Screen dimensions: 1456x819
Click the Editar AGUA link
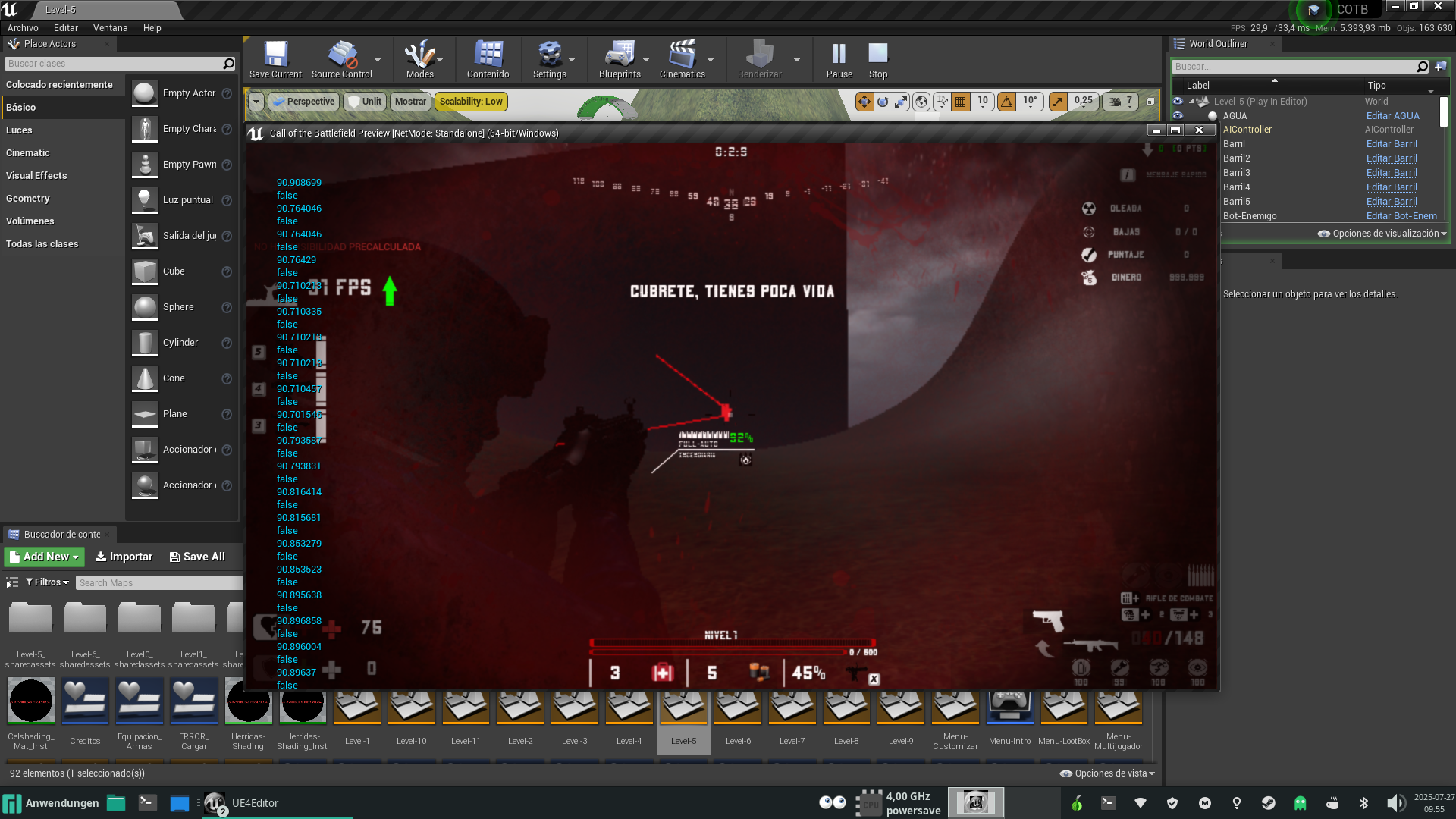click(x=1392, y=116)
